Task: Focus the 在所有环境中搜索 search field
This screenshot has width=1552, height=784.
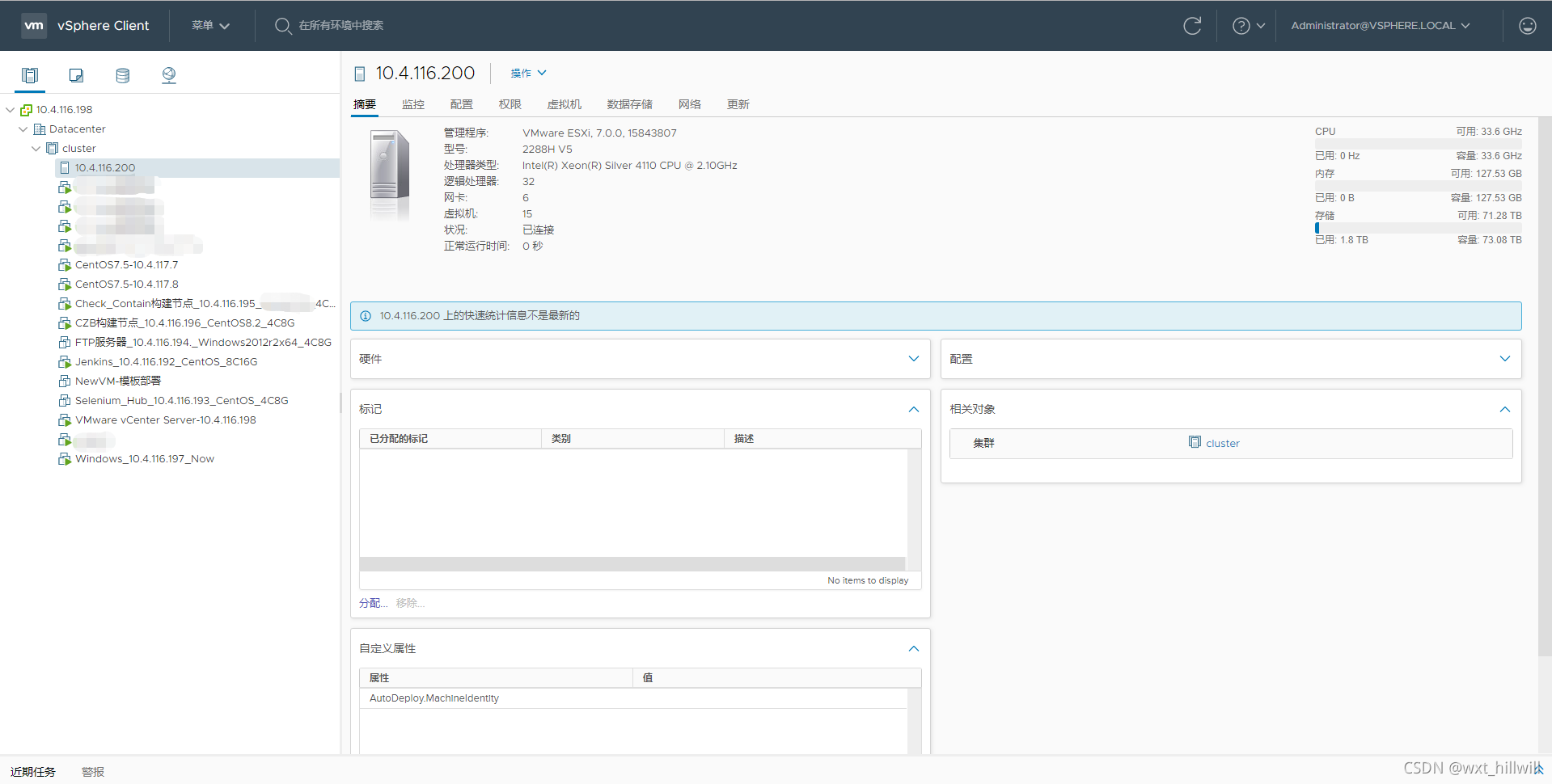Action: click(x=340, y=26)
